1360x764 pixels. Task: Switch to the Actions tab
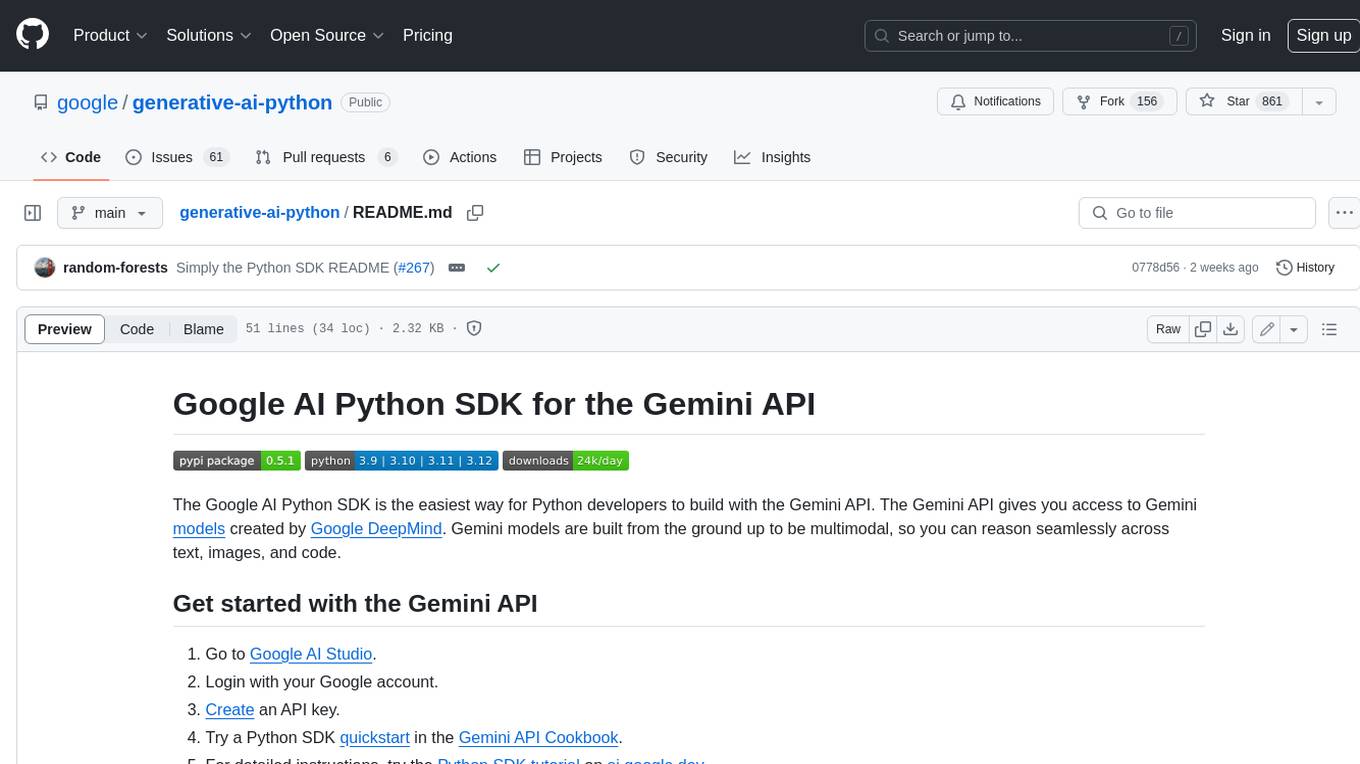click(460, 157)
